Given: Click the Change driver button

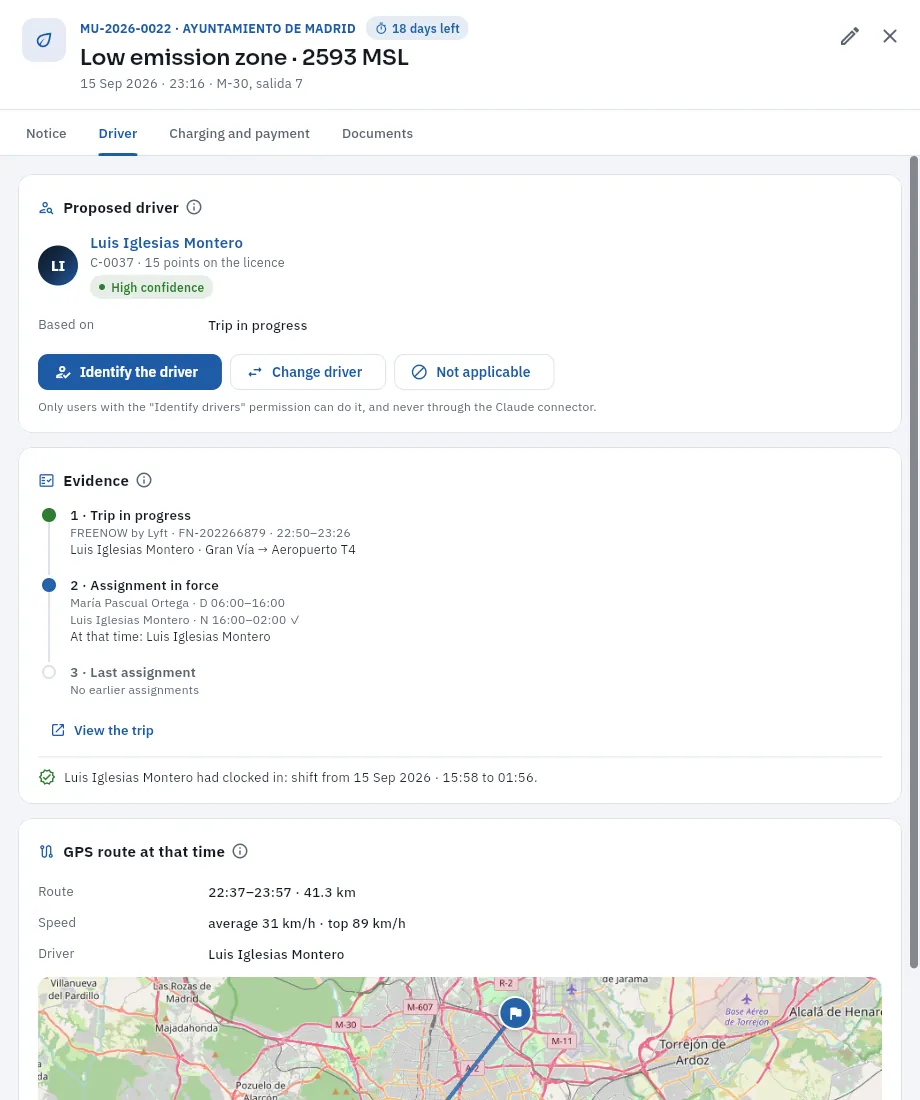Looking at the screenshot, I should click(x=308, y=372).
